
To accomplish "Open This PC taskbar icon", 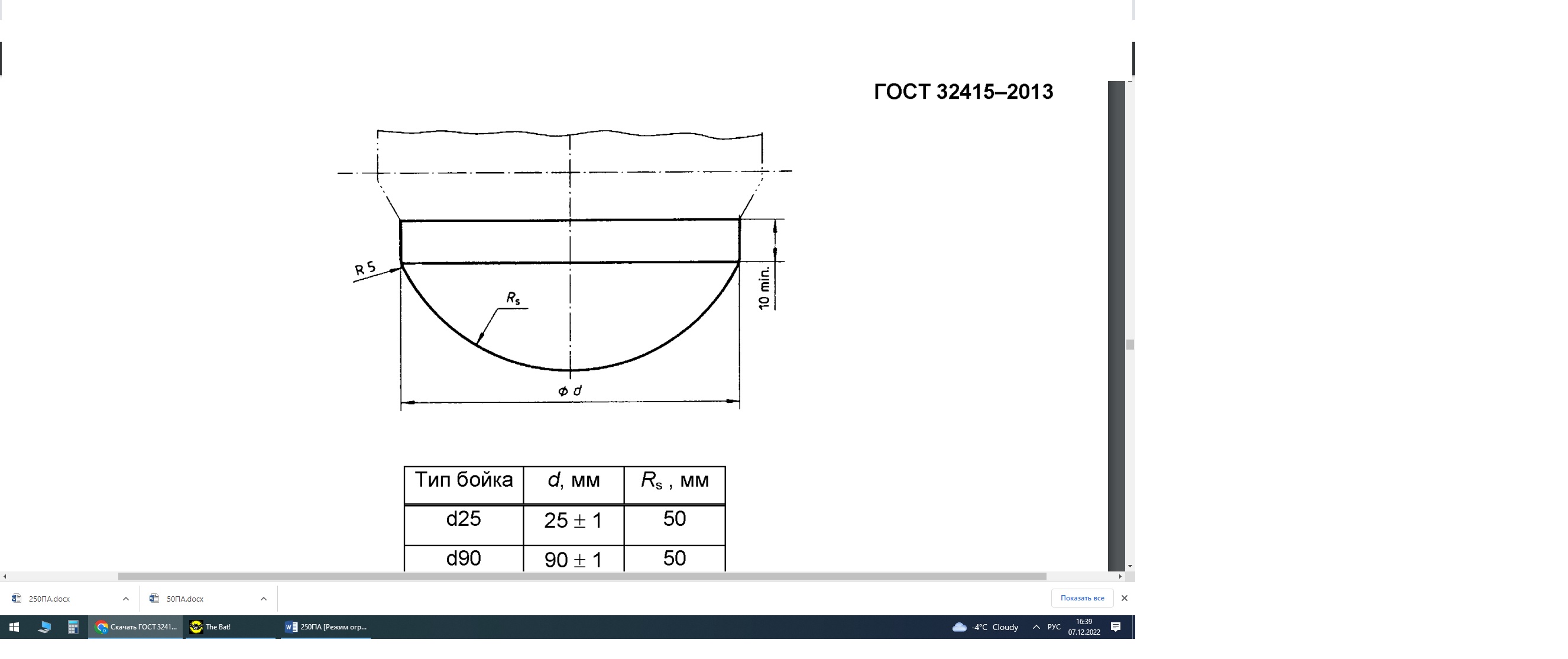I will click(44, 626).
